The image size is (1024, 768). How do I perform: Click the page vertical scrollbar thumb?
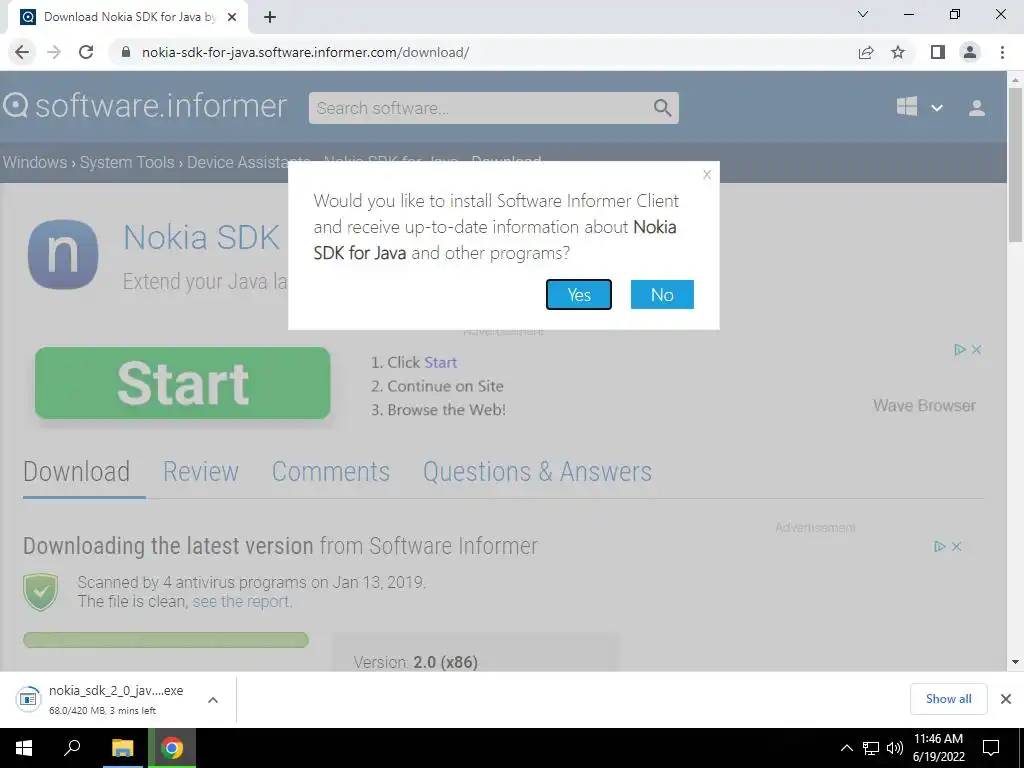click(x=1015, y=163)
